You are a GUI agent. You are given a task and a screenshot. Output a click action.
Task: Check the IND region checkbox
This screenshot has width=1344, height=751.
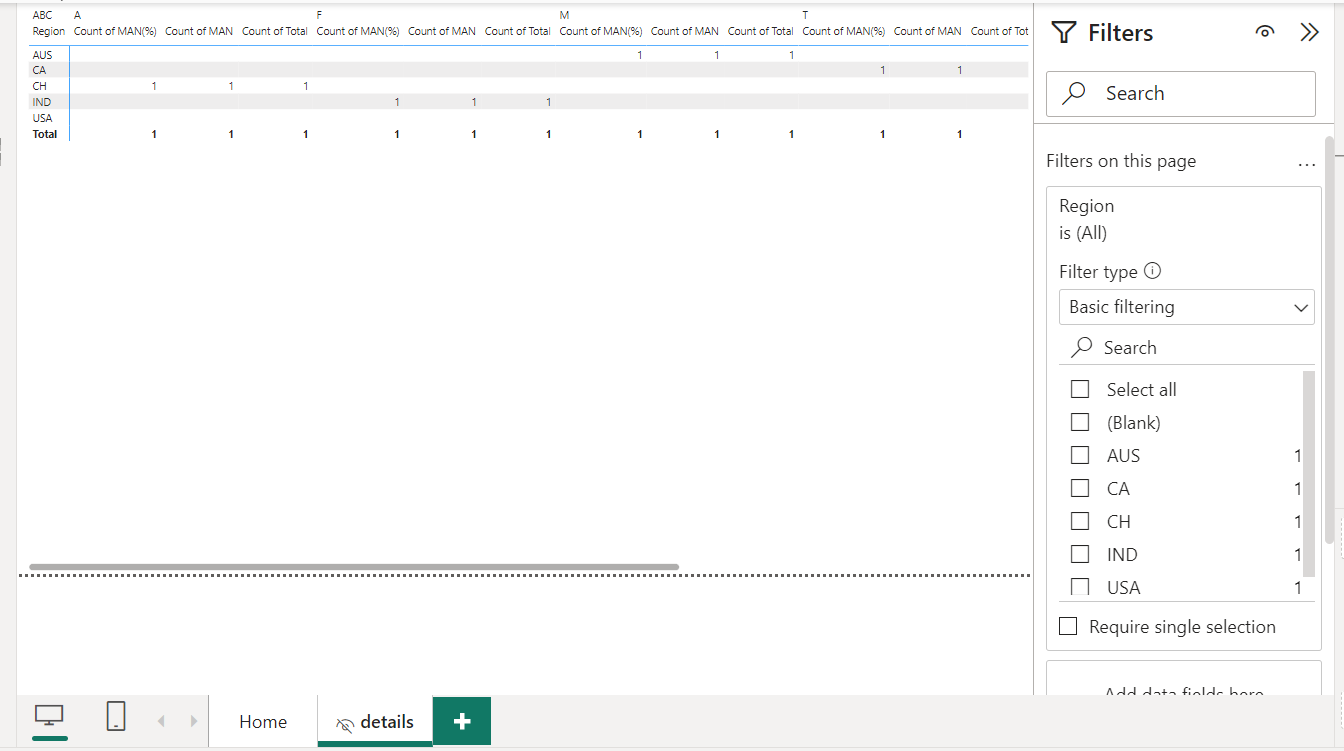1080,554
